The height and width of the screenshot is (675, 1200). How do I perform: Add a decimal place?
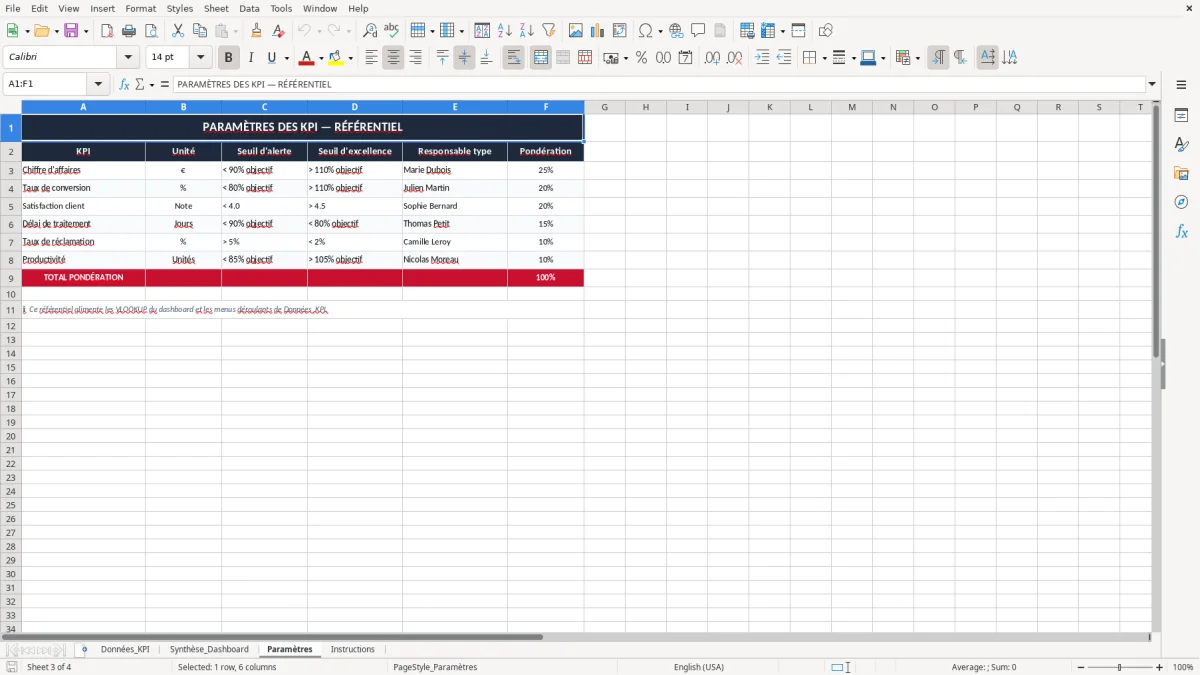pyautogui.click(x=712, y=58)
